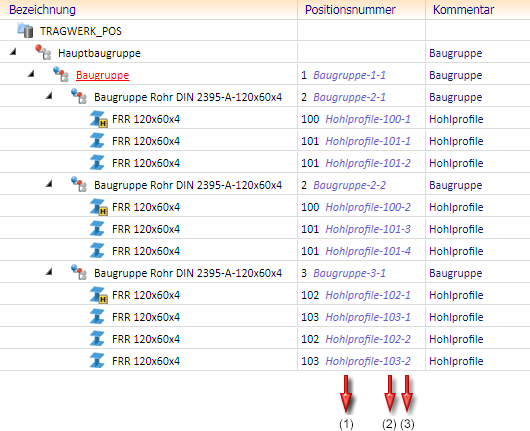
Task: Click the main-part profile icon for Hohlprofile-100-1
Action: (x=98, y=119)
